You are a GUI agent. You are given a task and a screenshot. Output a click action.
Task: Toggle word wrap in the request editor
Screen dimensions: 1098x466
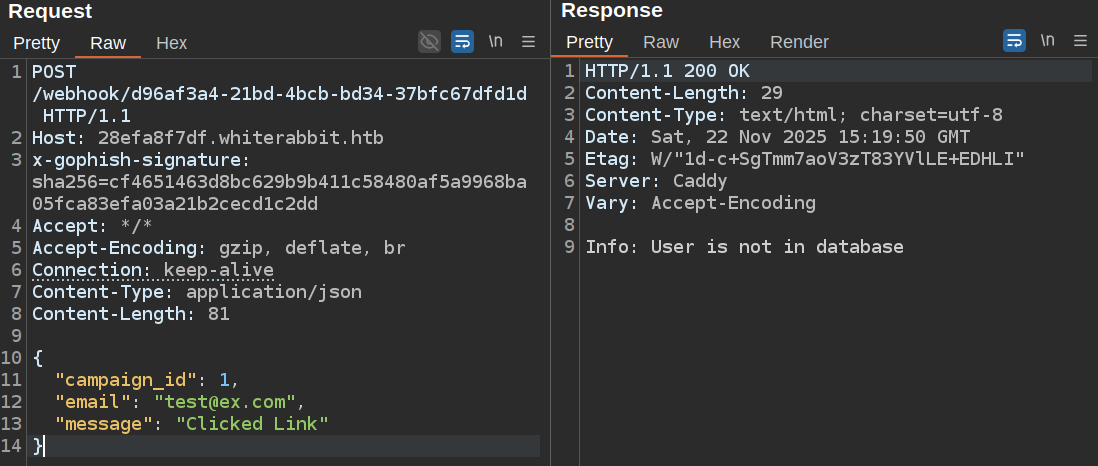point(462,41)
